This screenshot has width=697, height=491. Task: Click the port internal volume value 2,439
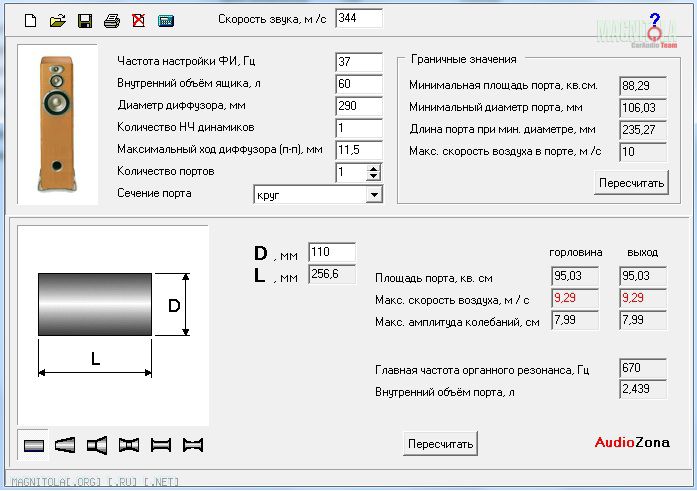coord(643,389)
